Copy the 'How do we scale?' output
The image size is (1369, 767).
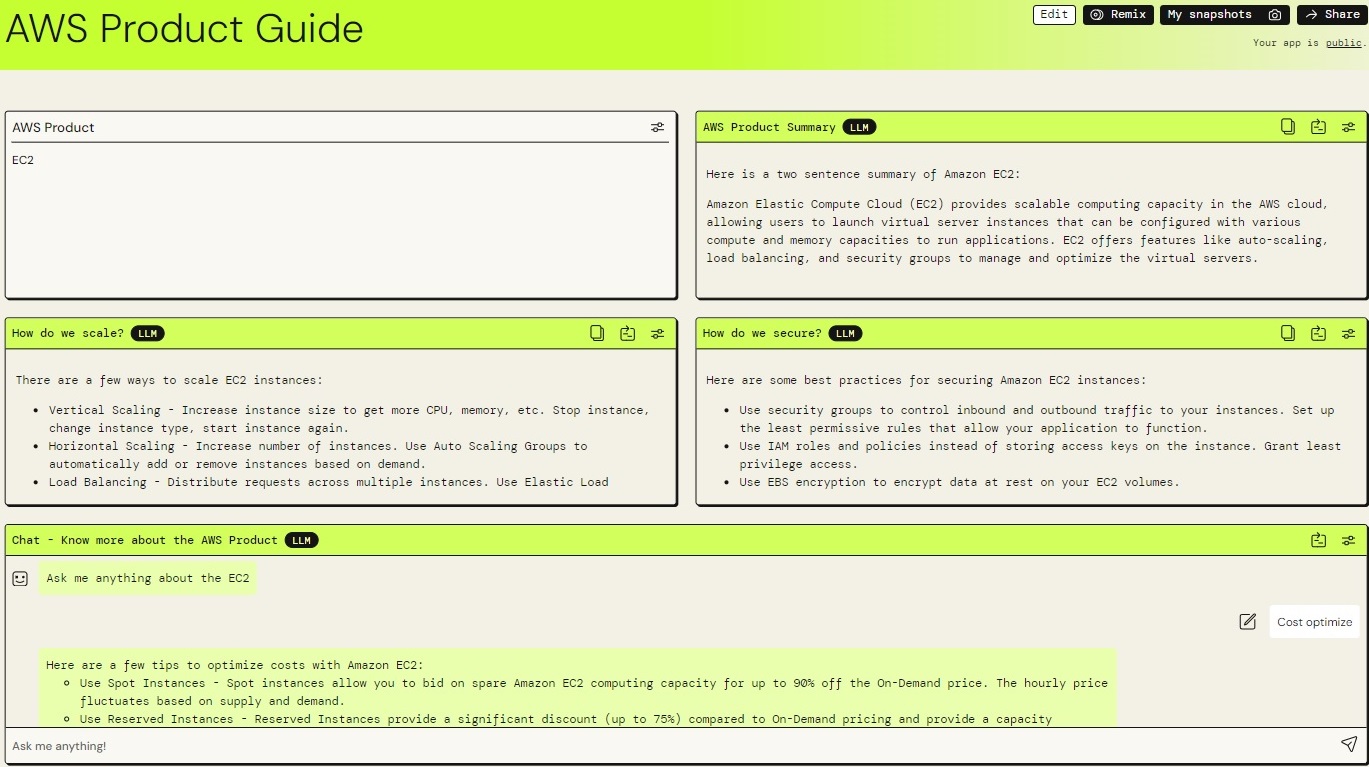(597, 333)
